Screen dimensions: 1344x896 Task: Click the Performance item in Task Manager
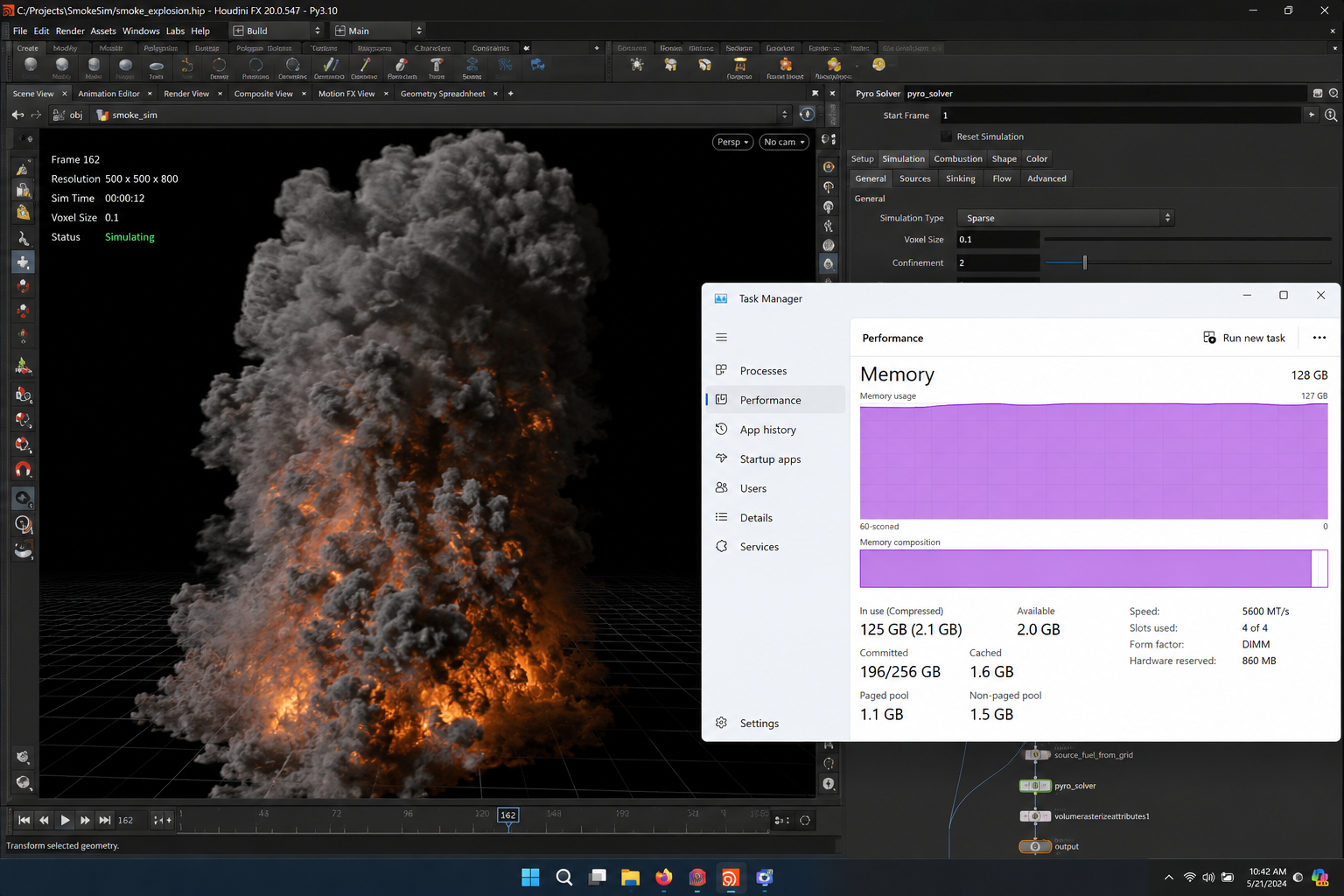point(775,400)
